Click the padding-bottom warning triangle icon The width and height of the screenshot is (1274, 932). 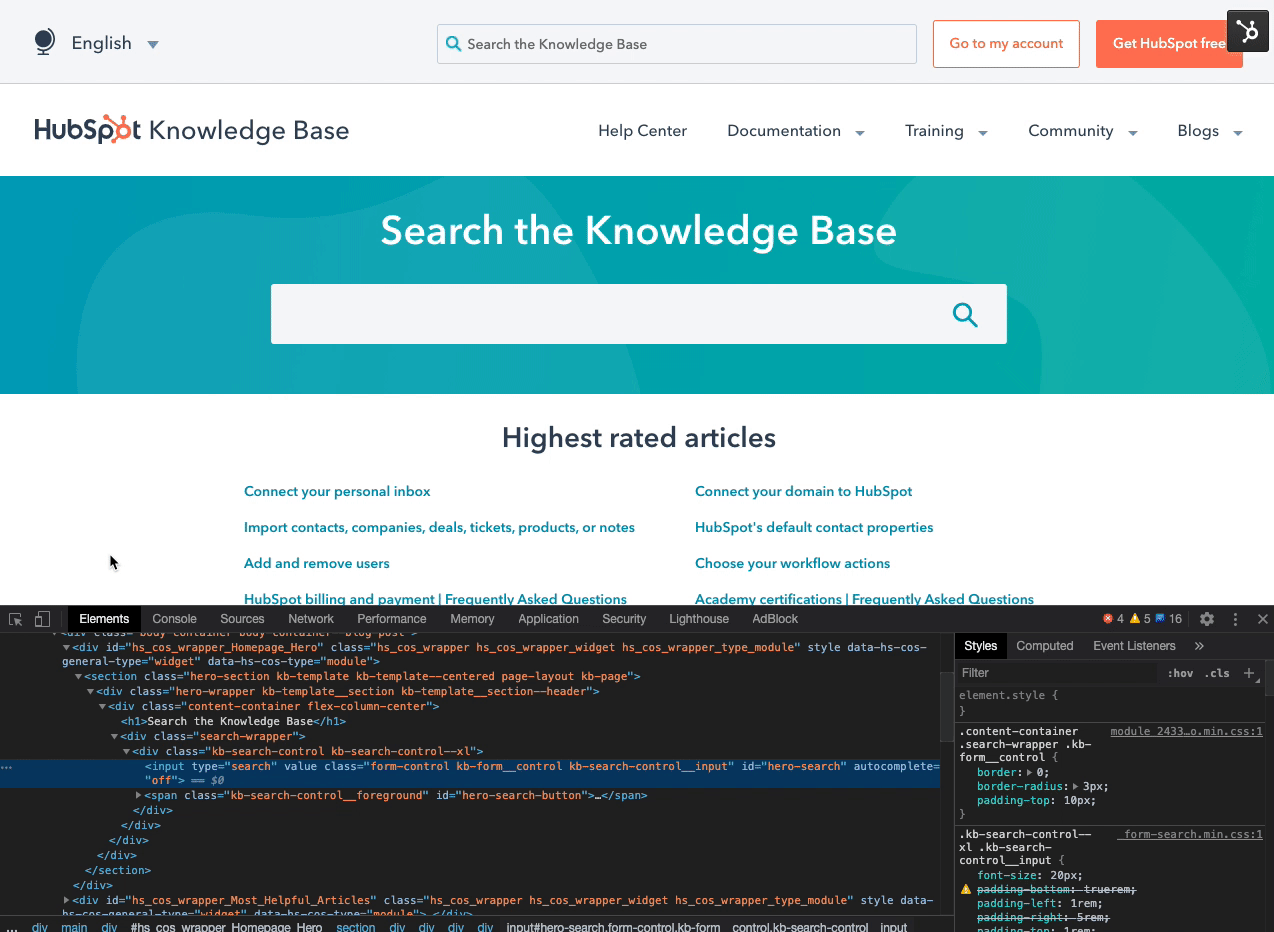pyautogui.click(x=966, y=889)
